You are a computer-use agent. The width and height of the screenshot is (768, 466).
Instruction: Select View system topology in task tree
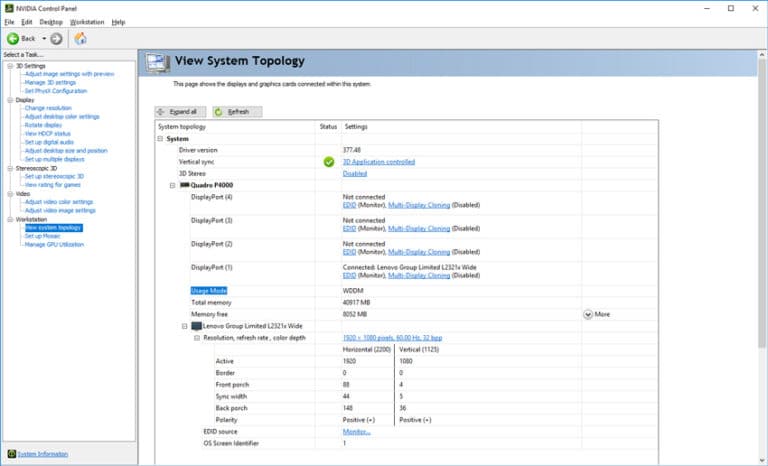[x=54, y=228]
